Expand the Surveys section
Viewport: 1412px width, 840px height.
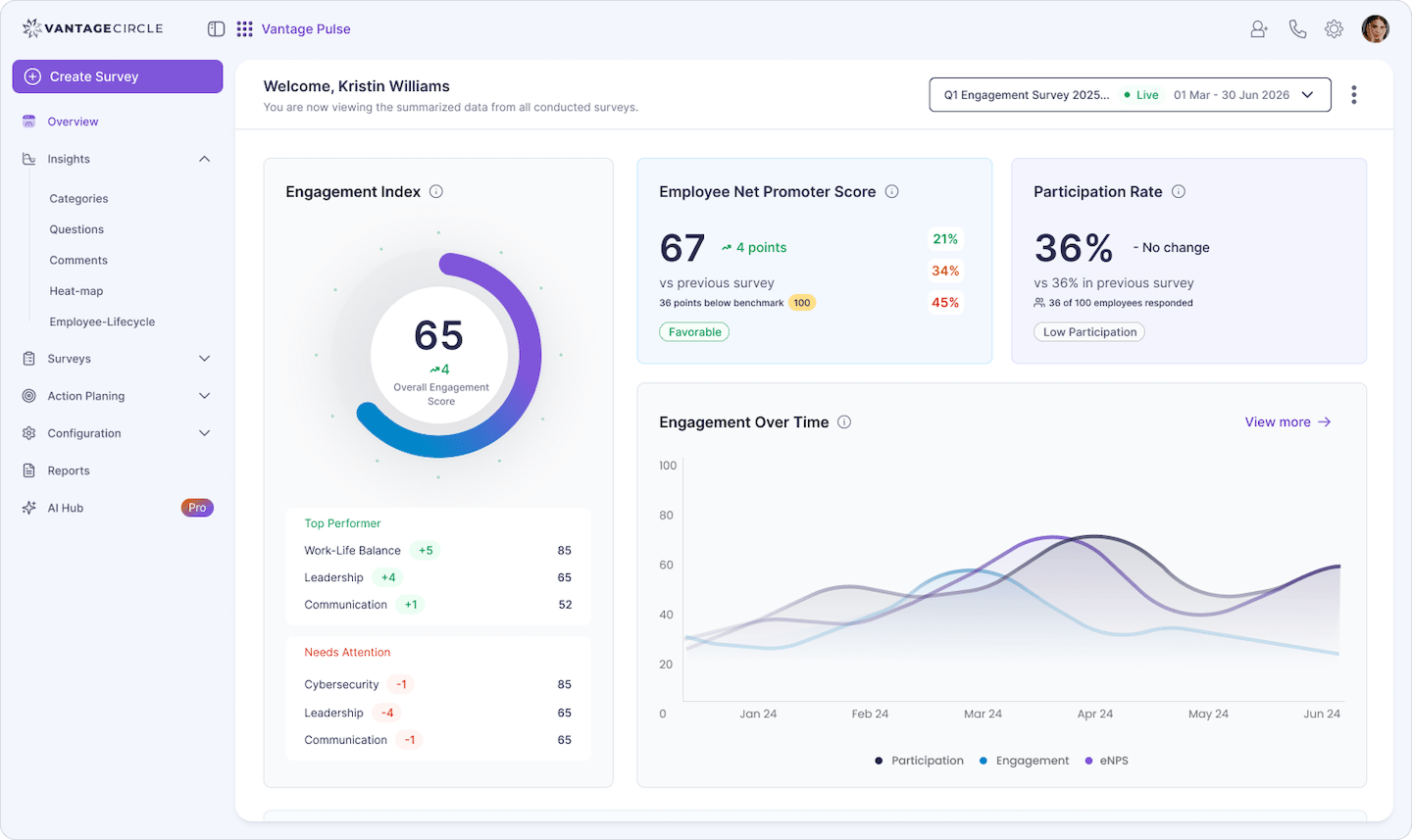(204, 358)
